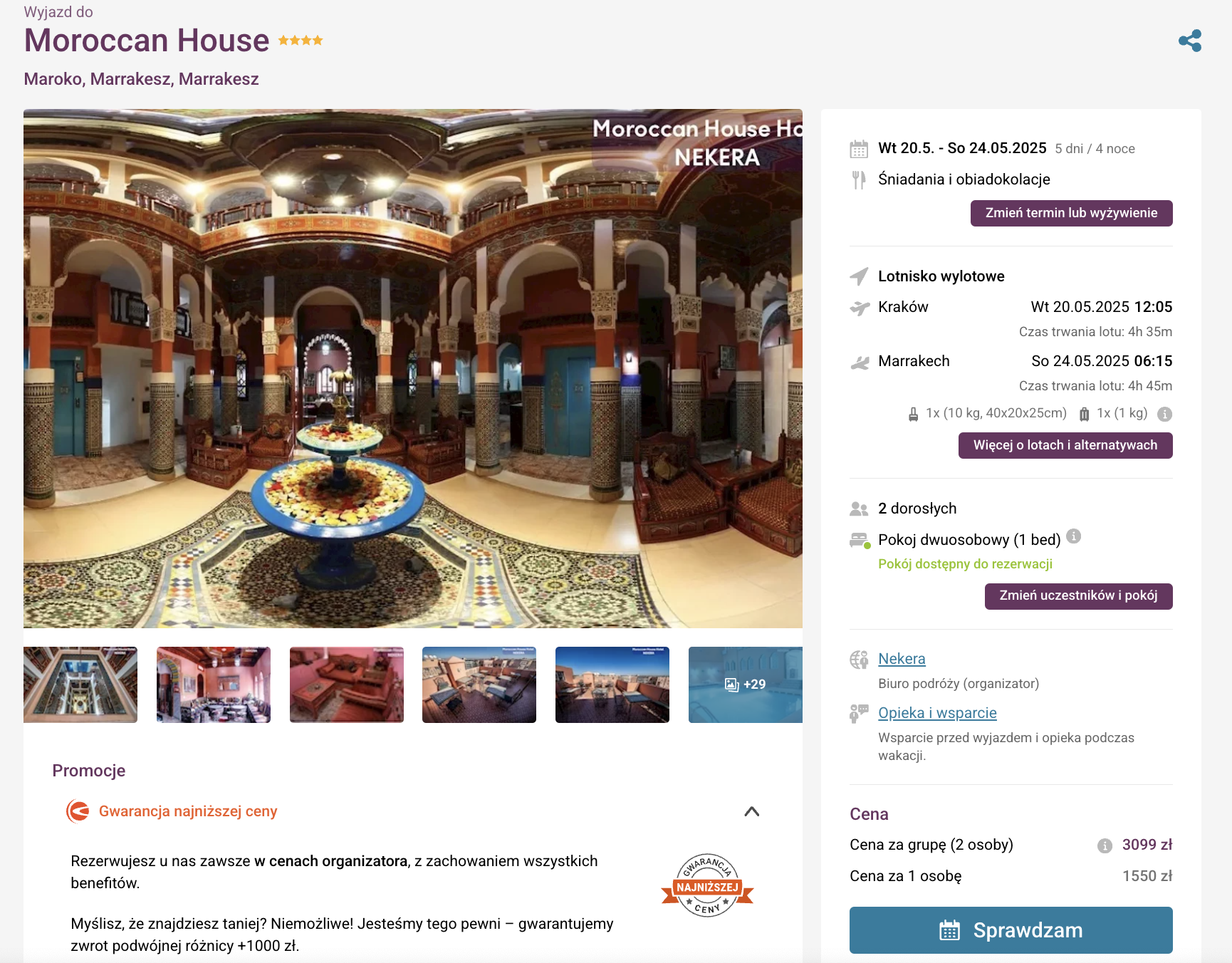Click the info icon beside group price
Screen dimensions: 1232x963
1105,845
